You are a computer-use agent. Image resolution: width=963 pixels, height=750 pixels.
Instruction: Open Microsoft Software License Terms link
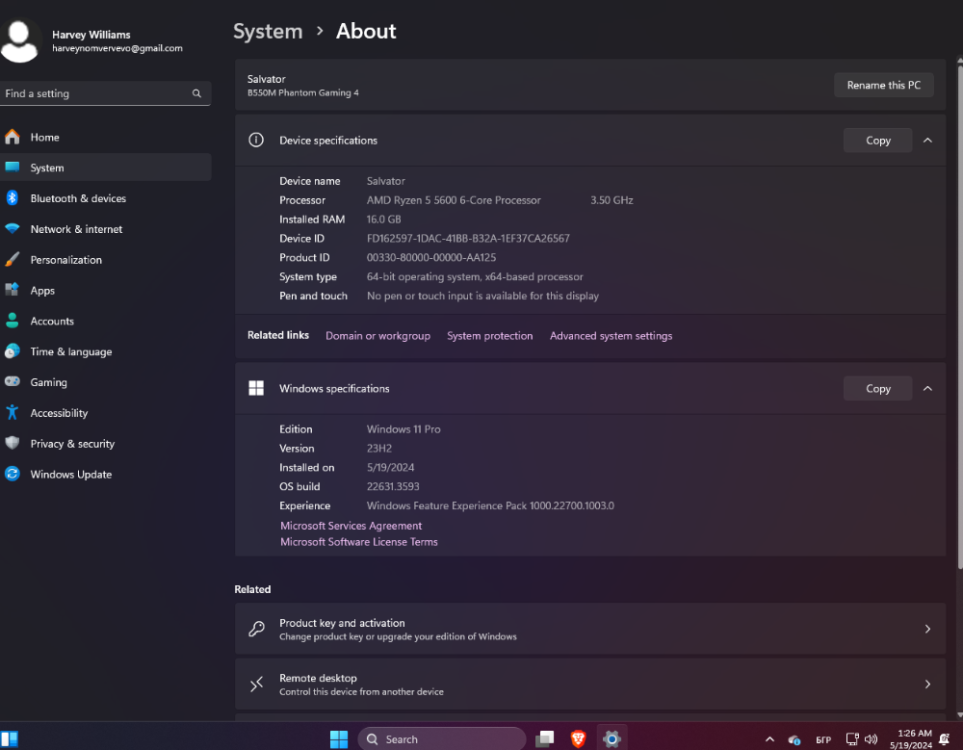click(x=359, y=542)
